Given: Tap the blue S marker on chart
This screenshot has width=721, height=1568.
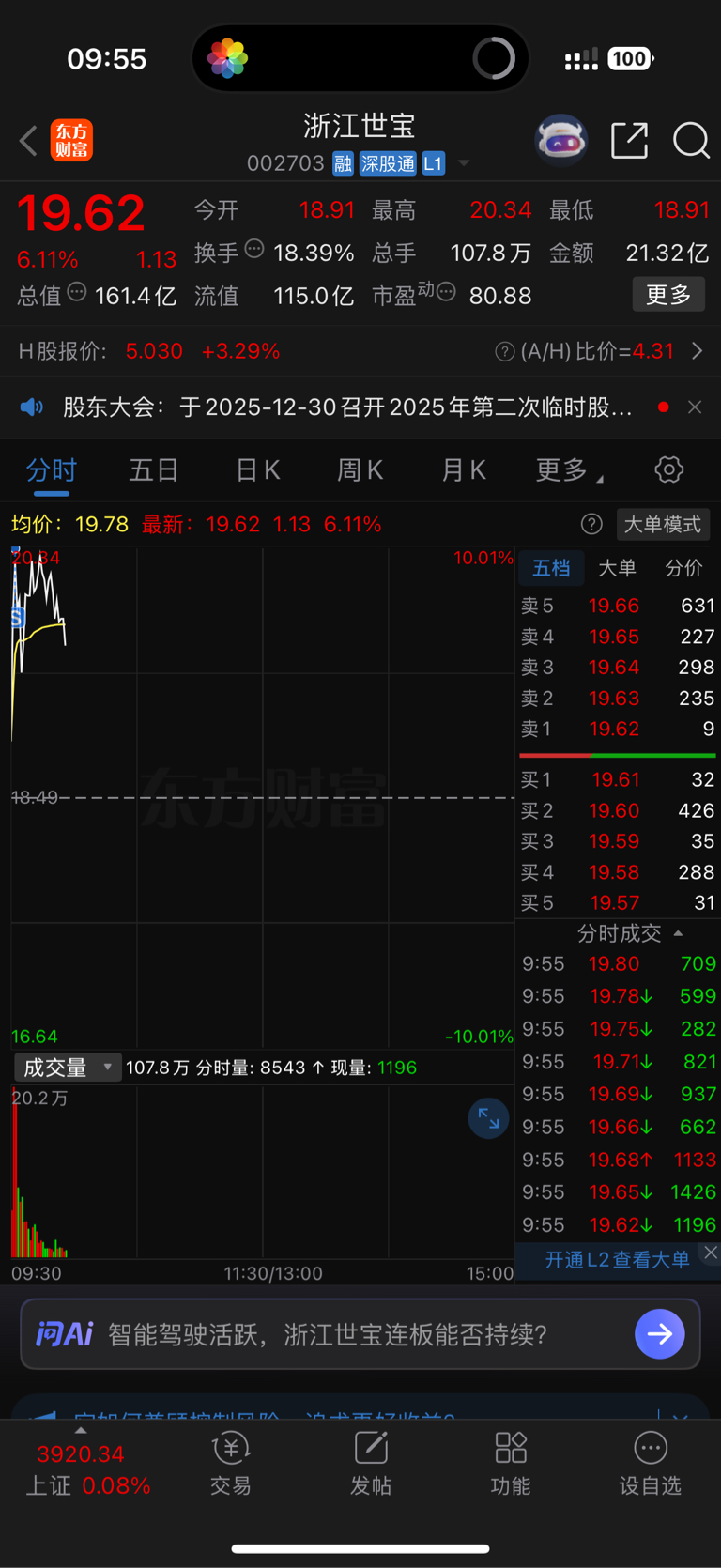Looking at the screenshot, I should 17,618.
